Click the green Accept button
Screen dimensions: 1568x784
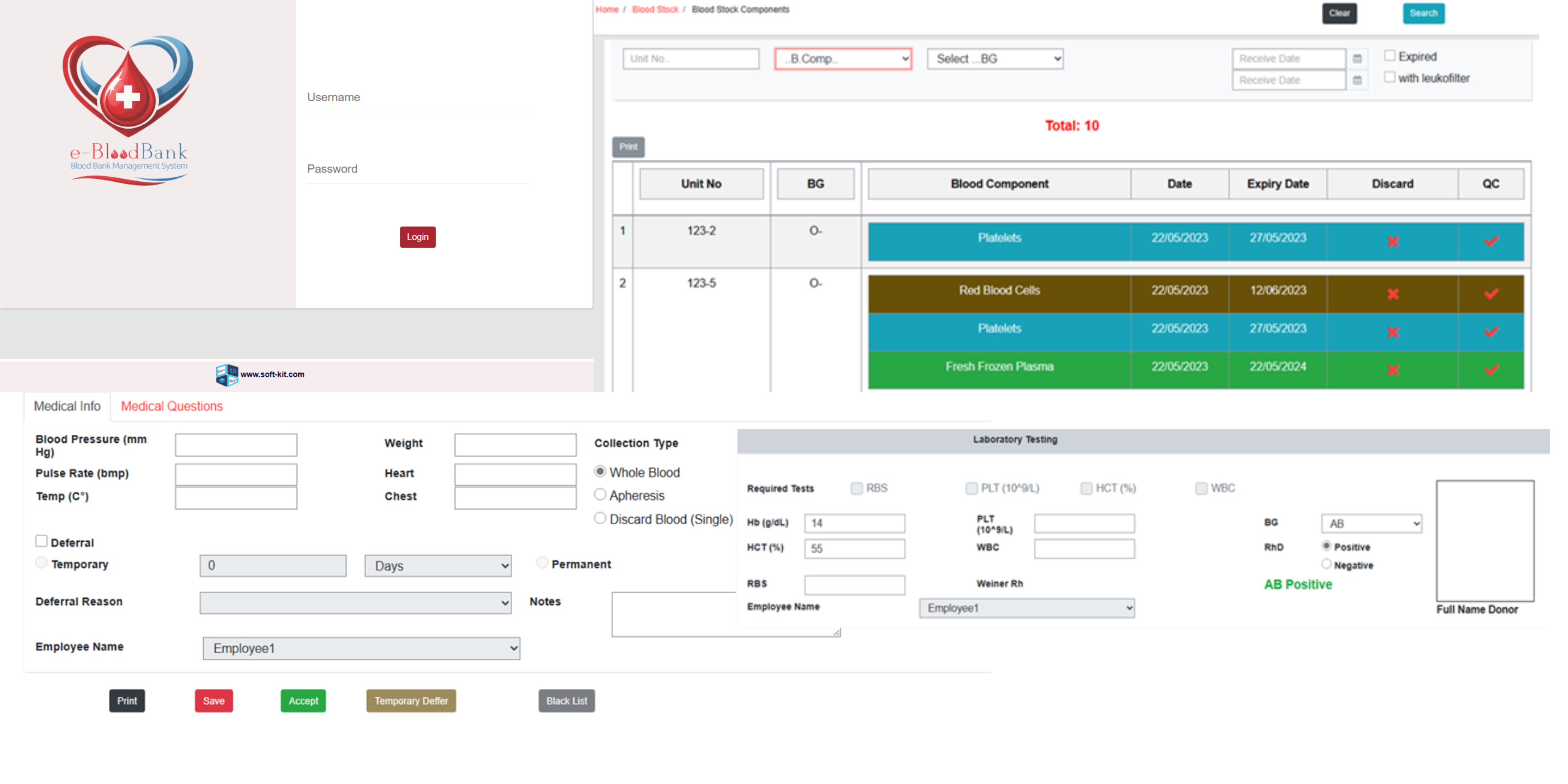pos(303,701)
